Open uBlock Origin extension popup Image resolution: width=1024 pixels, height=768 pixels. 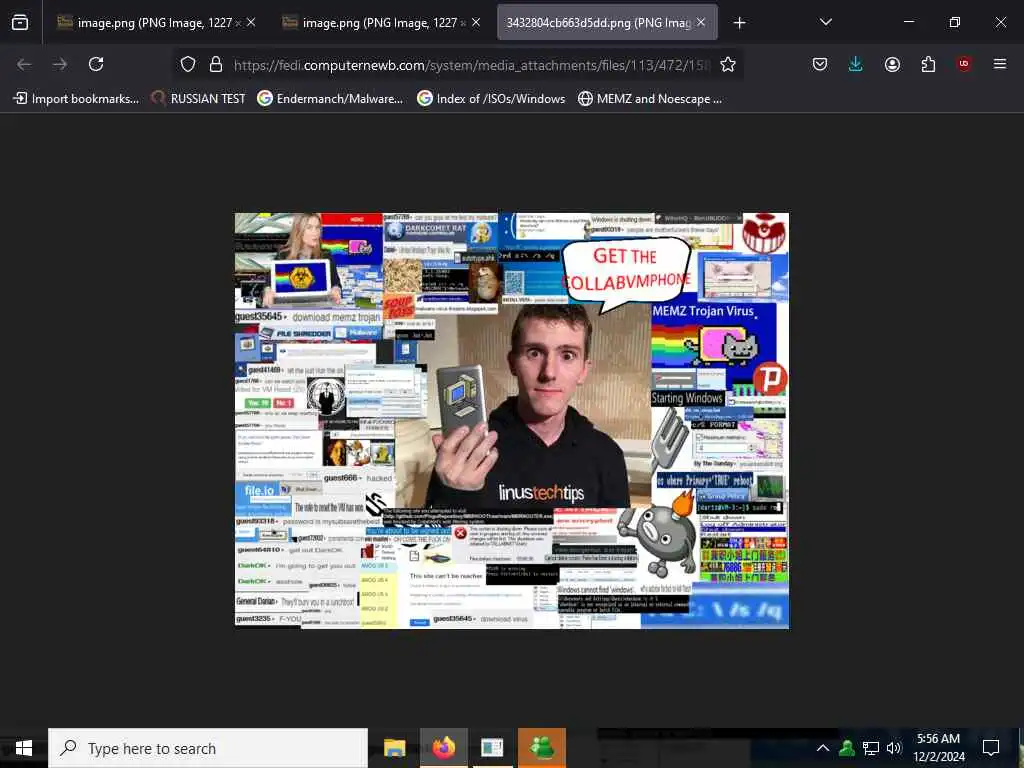[x=964, y=64]
